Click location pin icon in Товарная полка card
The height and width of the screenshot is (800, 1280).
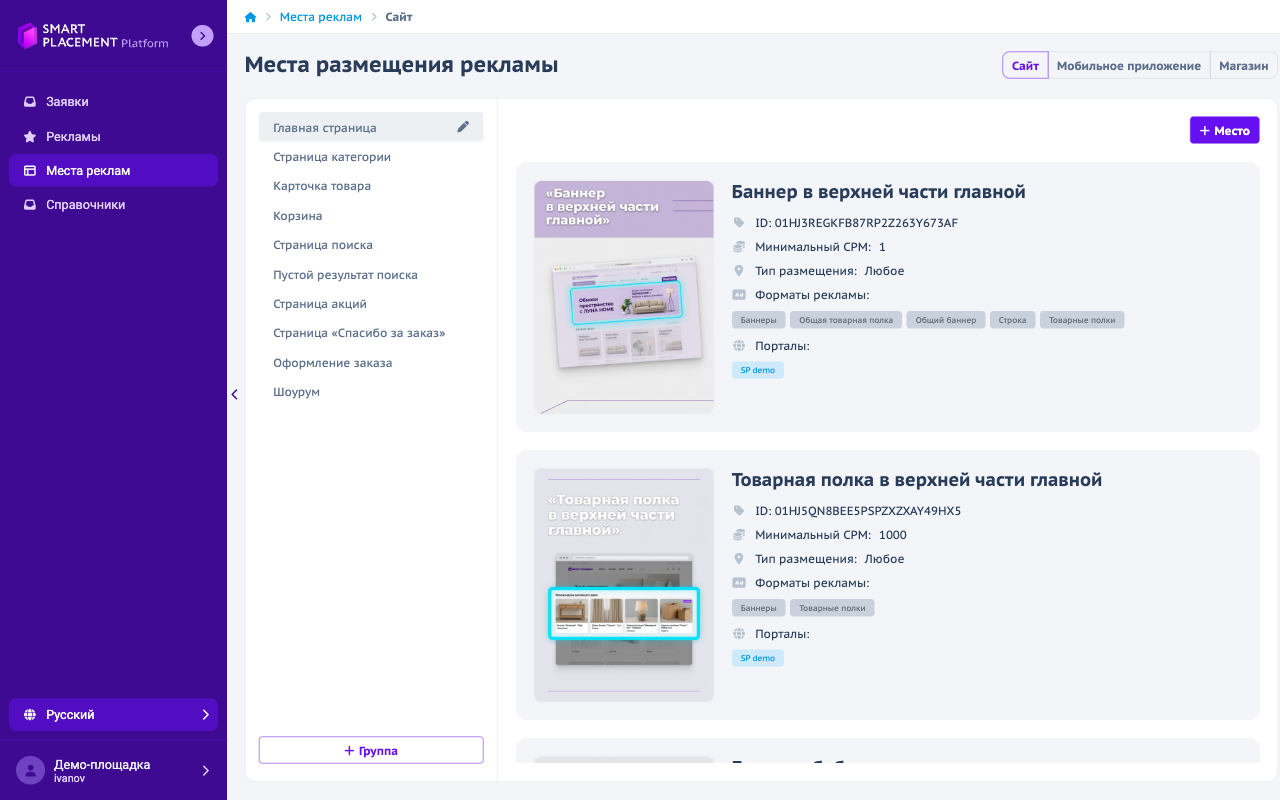coord(739,559)
